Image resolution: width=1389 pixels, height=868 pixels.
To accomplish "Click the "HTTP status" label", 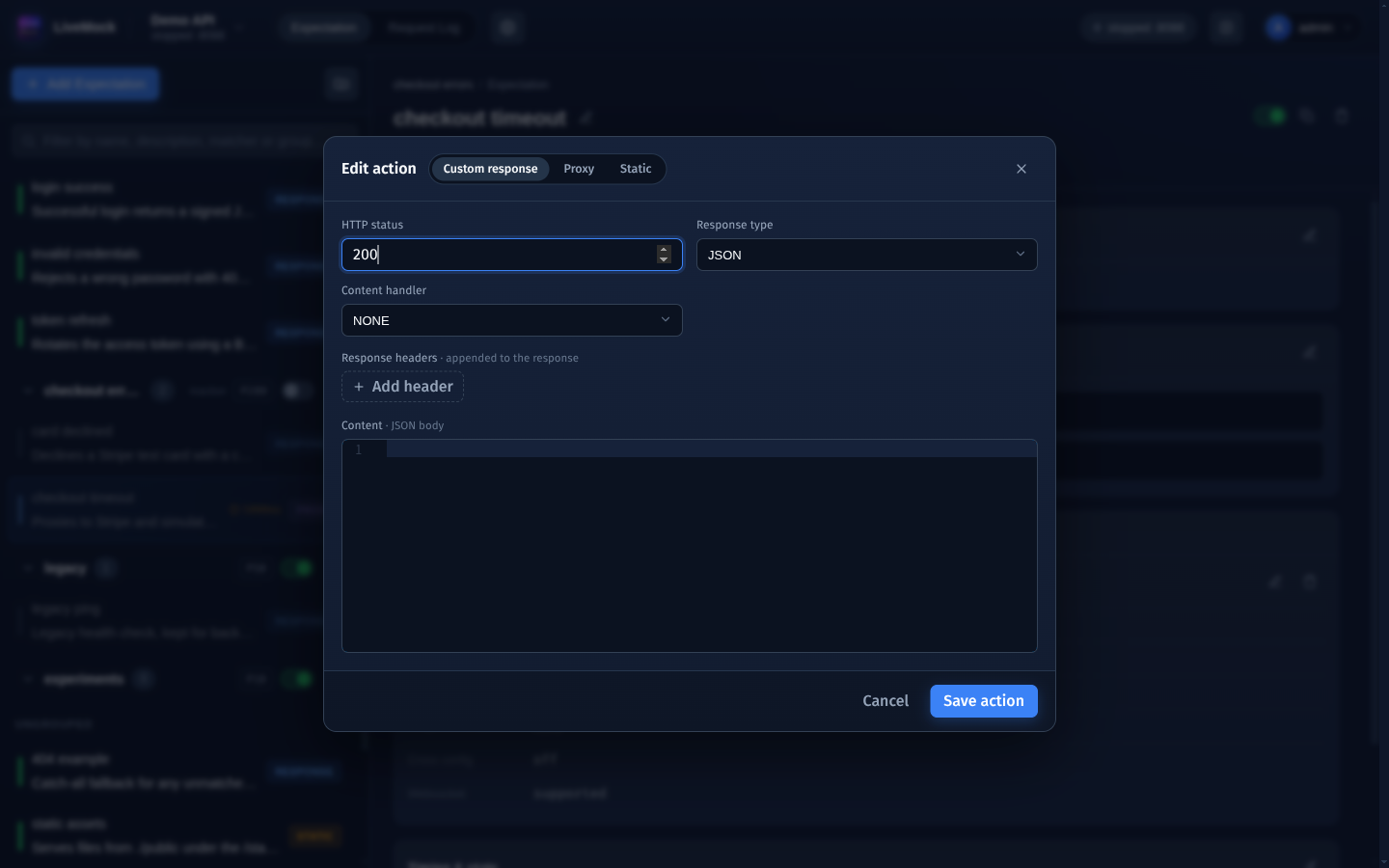I will point(372,225).
